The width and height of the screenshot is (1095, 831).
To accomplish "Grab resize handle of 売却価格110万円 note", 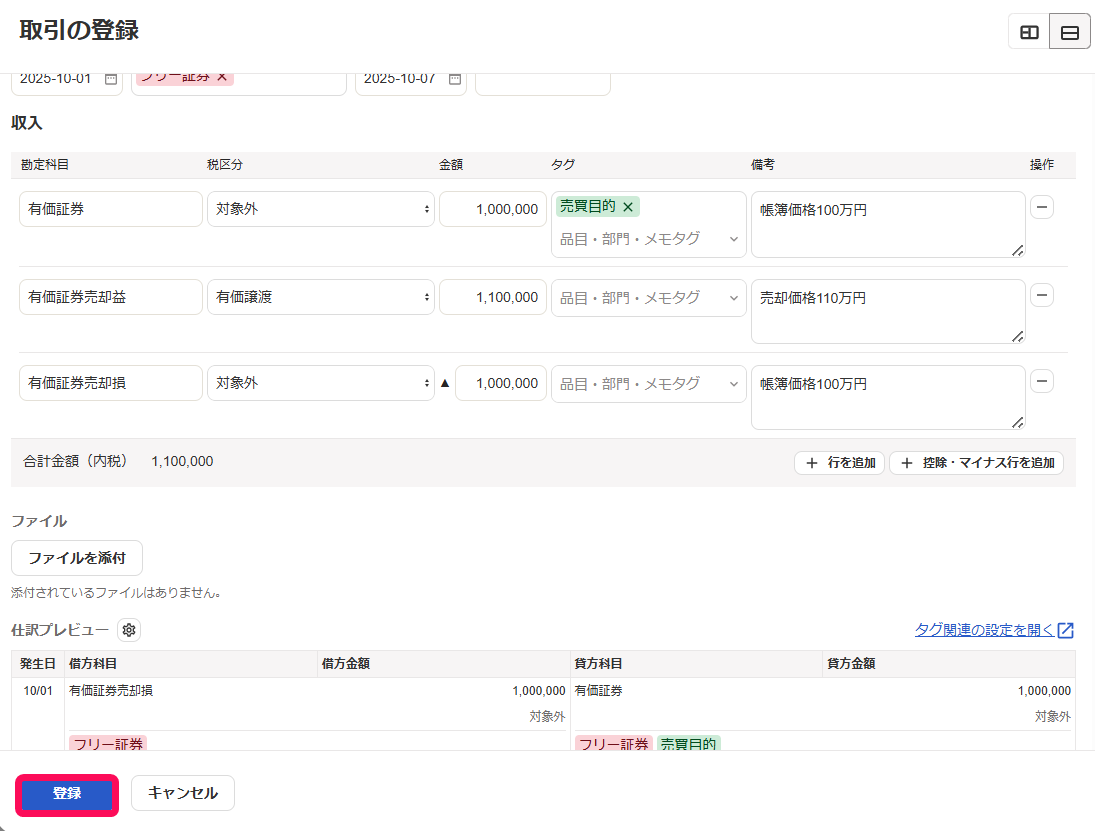I will coord(1017,337).
